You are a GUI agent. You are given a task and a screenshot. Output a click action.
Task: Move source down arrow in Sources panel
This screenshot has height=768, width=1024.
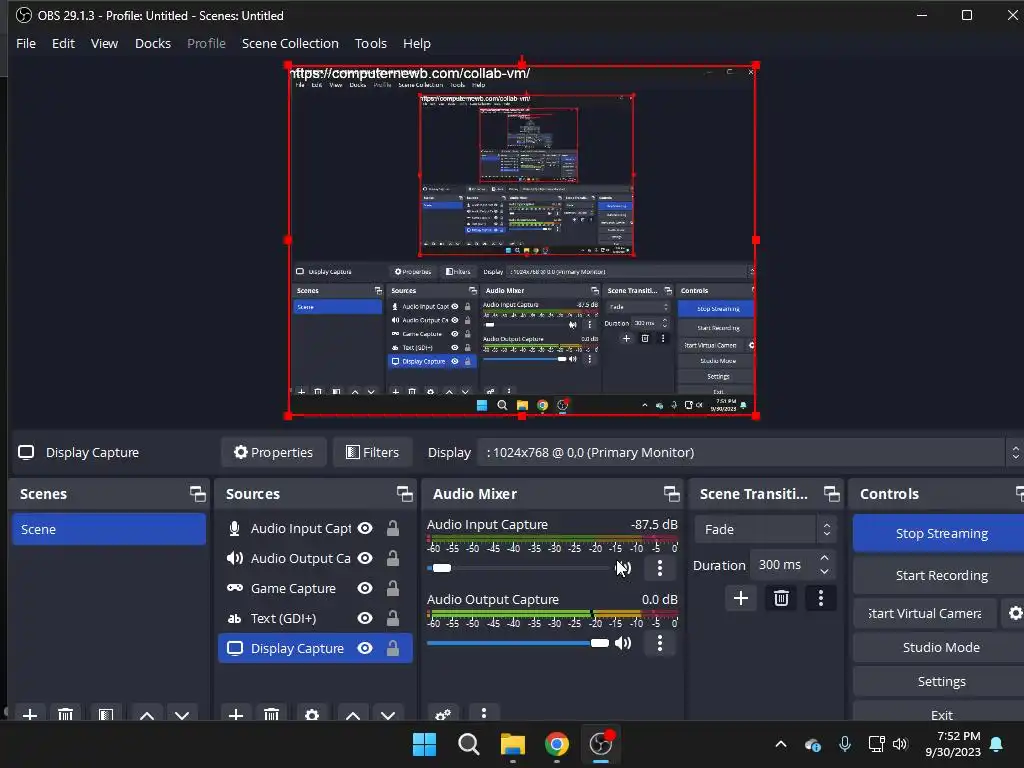pos(388,715)
